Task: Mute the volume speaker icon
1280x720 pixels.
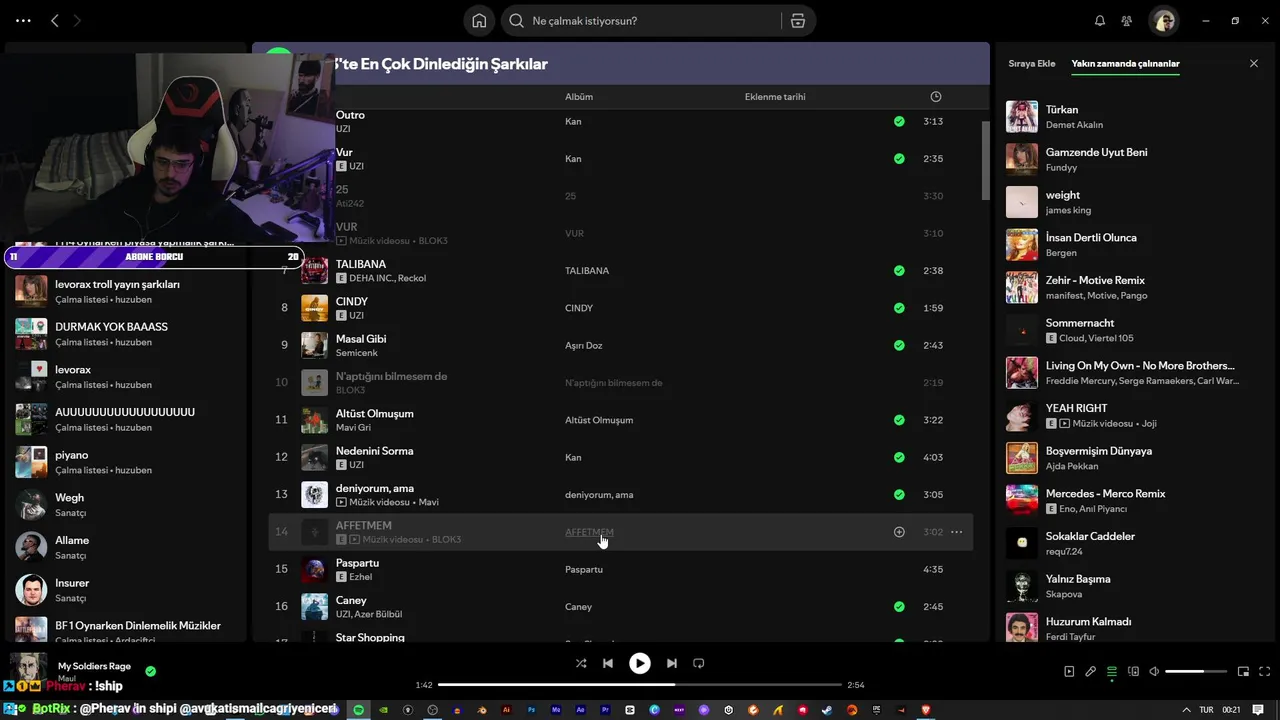Action: click(1154, 672)
